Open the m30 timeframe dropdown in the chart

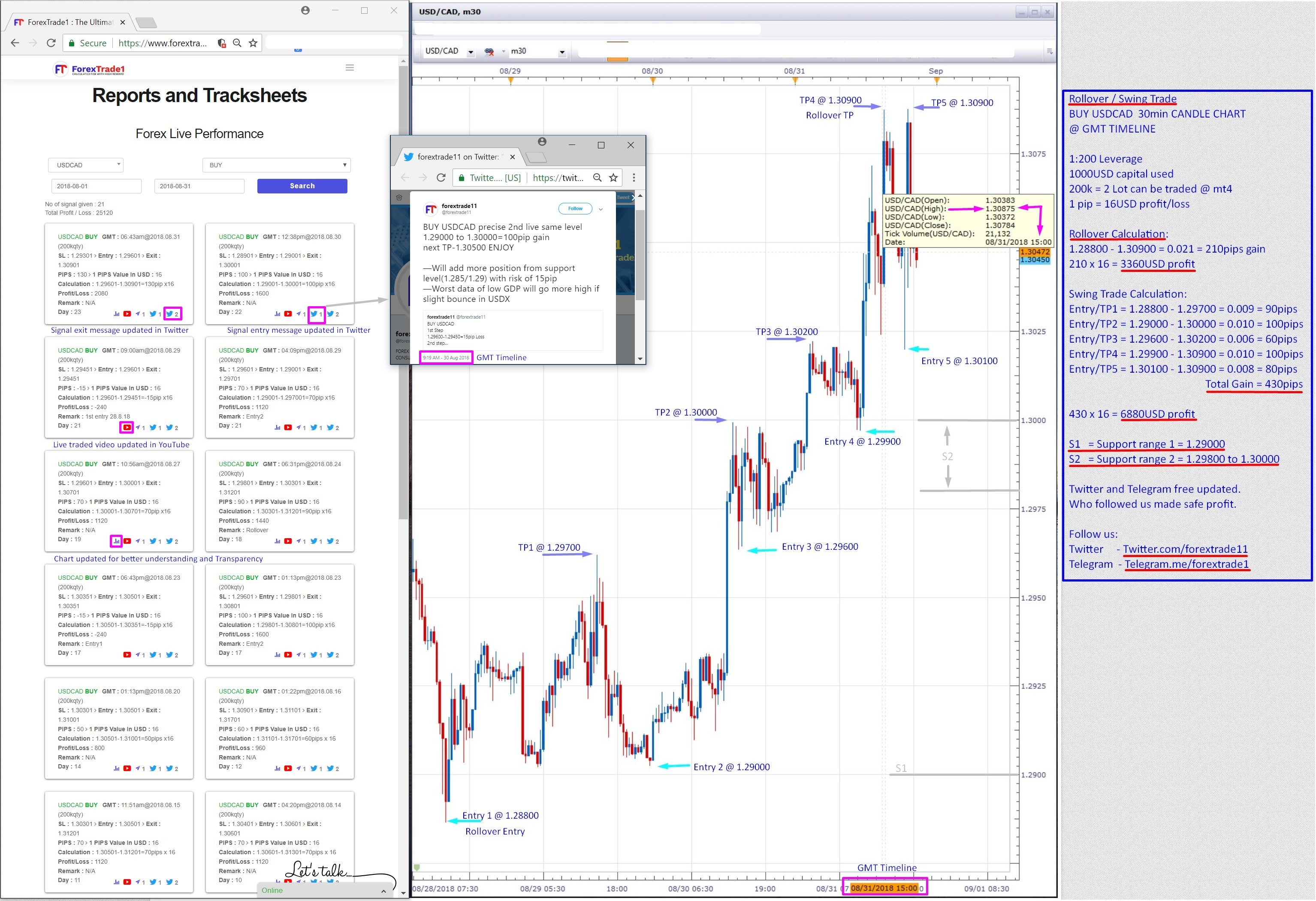[562, 52]
